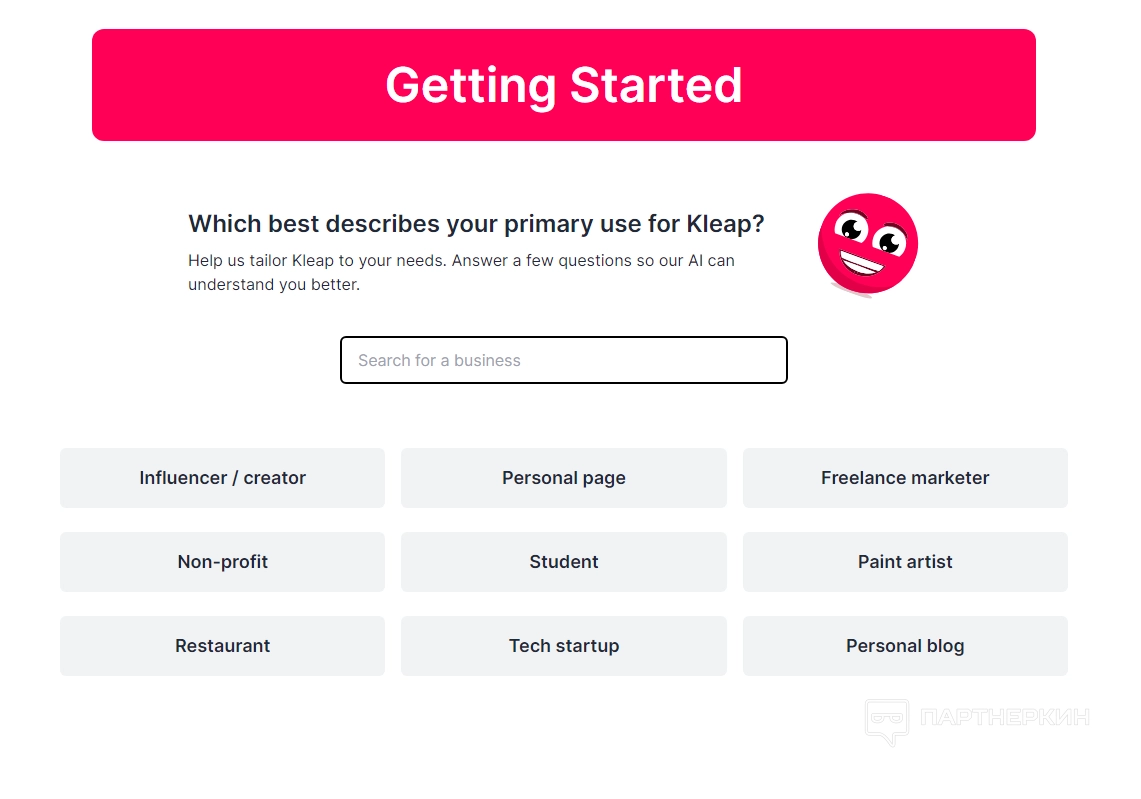Select the Paint artist option
Image resolution: width=1141 pixels, height=799 pixels.
click(x=904, y=562)
